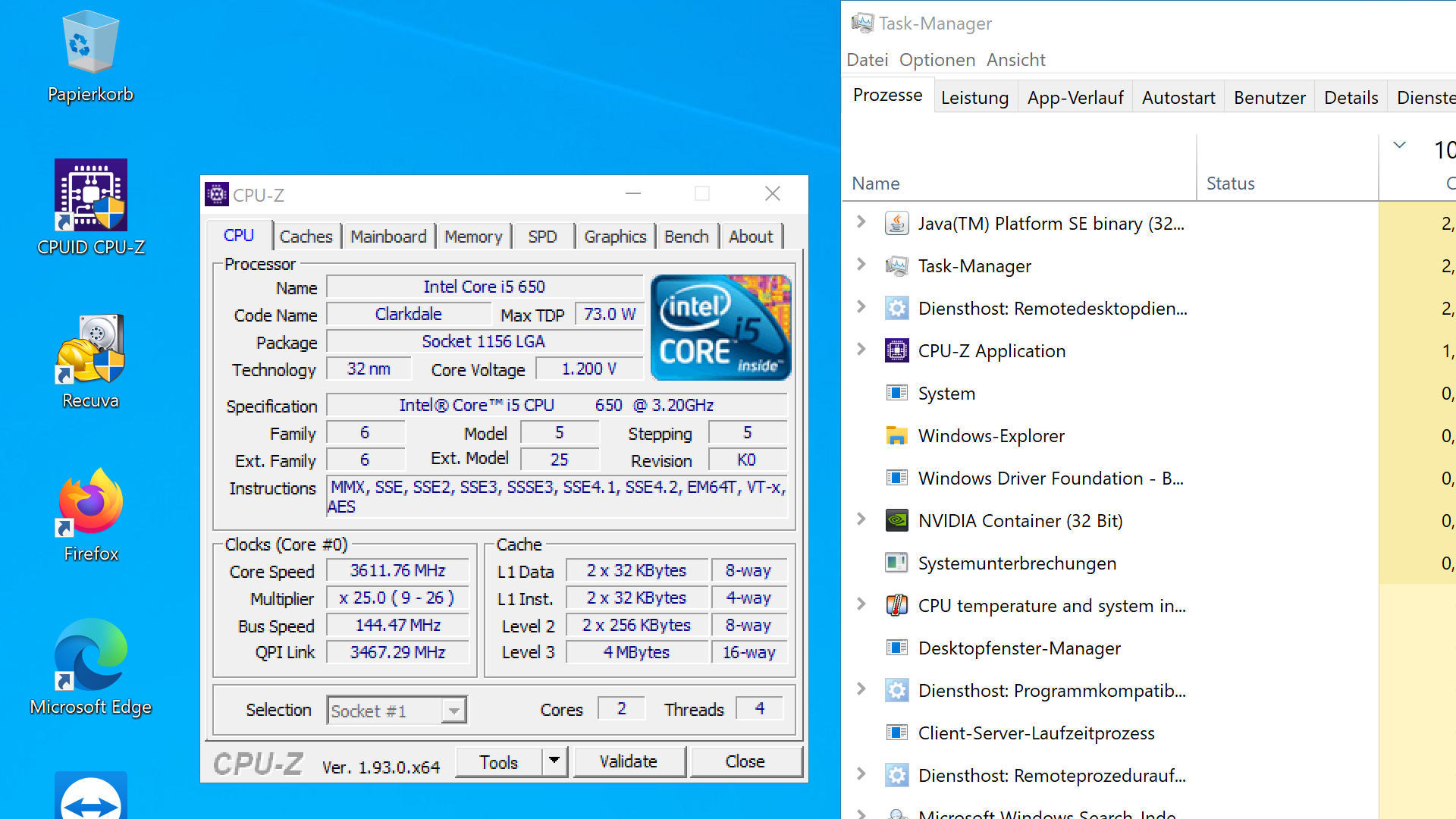Open the Optionen menu in Task-Manager
The height and width of the screenshot is (819, 1456).
click(x=937, y=60)
